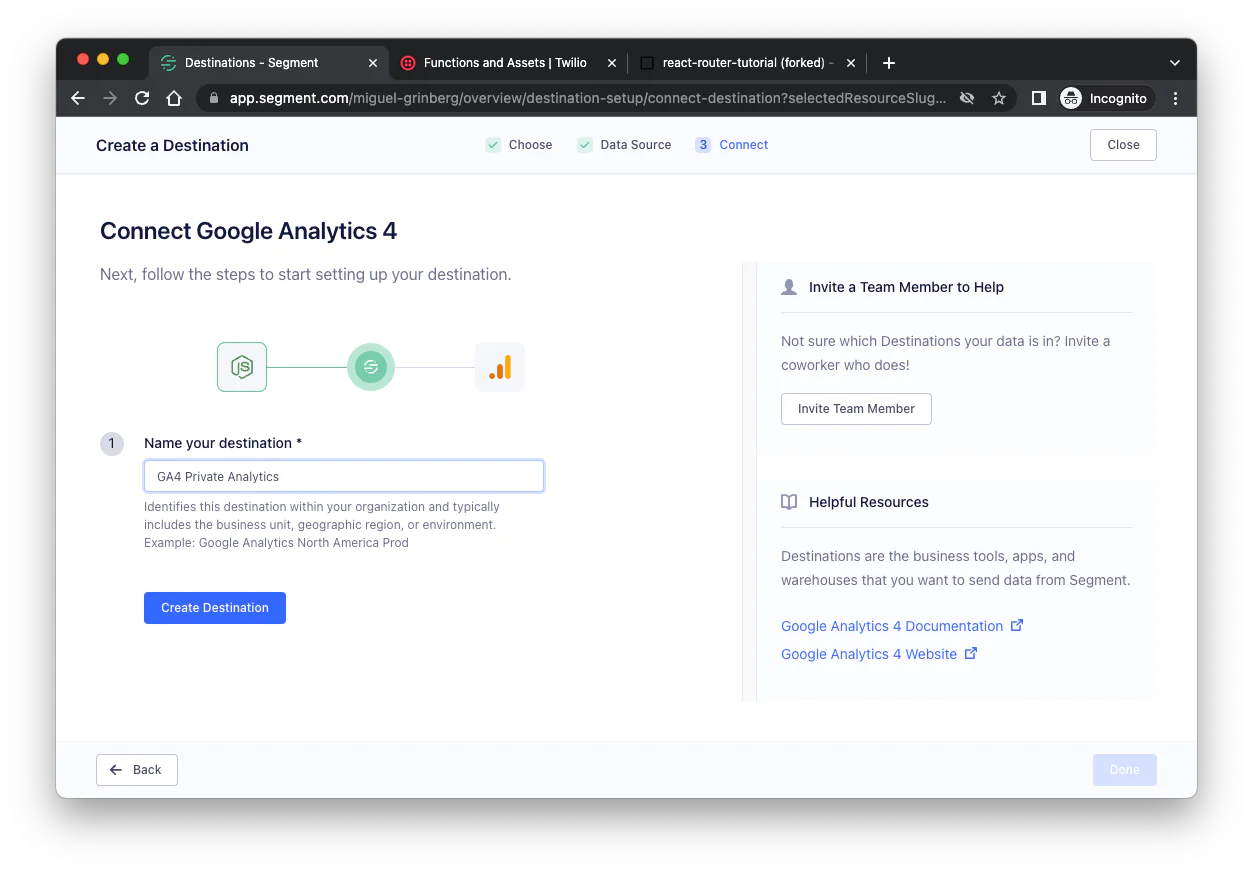The width and height of the screenshot is (1253, 872).
Task: Click the Node.js source icon in the pipeline
Action: 241,366
